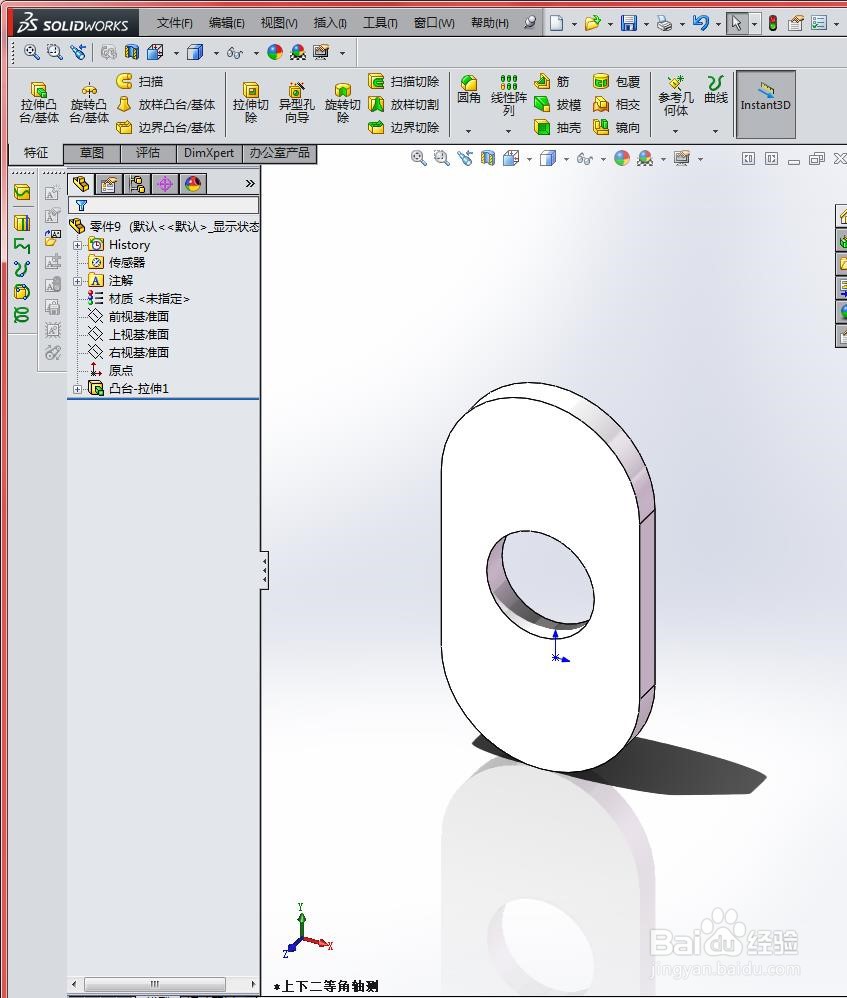Select 原点 (Origin) in feature tree

coord(111,370)
